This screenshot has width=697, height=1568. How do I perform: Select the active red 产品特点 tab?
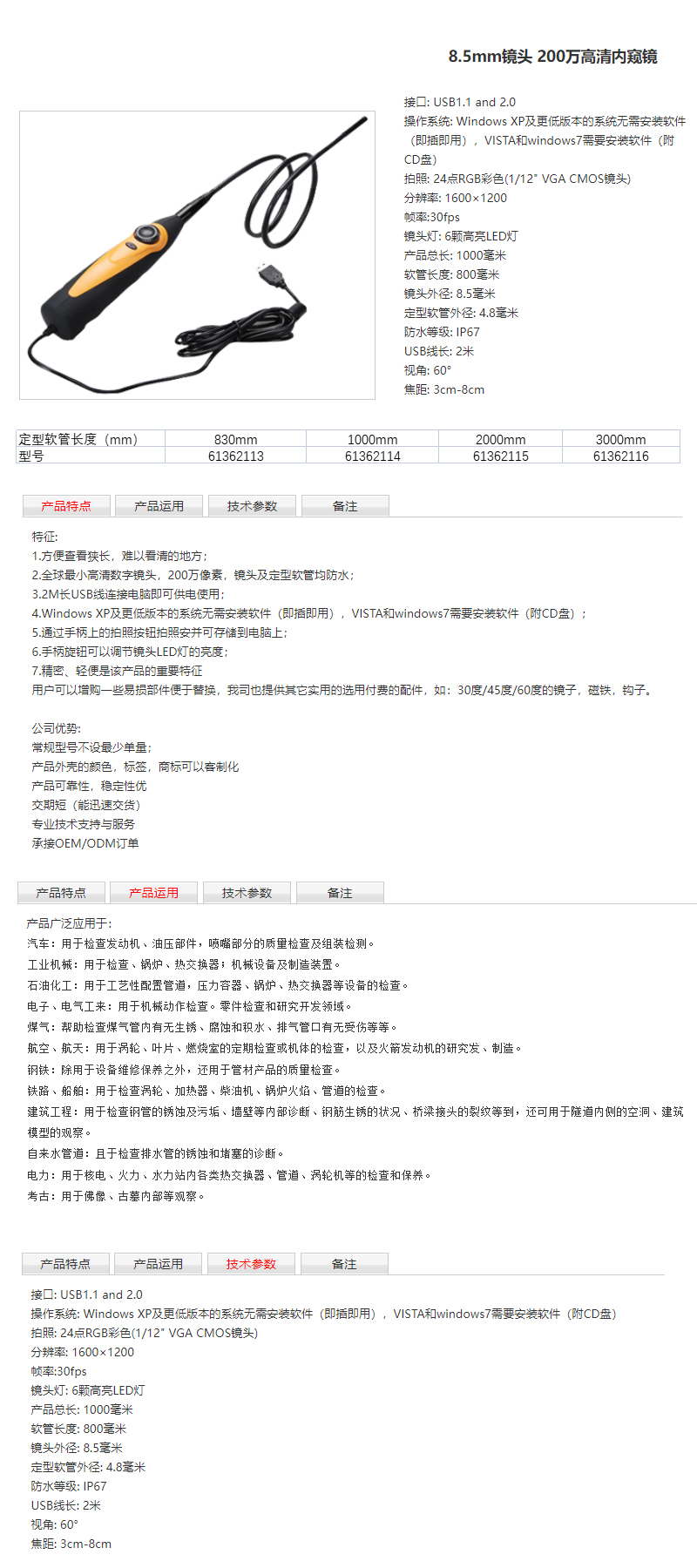(66, 506)
